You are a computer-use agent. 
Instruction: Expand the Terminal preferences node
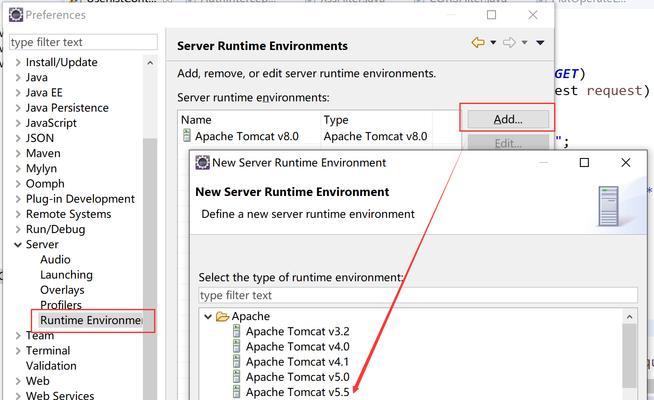click(x=18, y=351)
